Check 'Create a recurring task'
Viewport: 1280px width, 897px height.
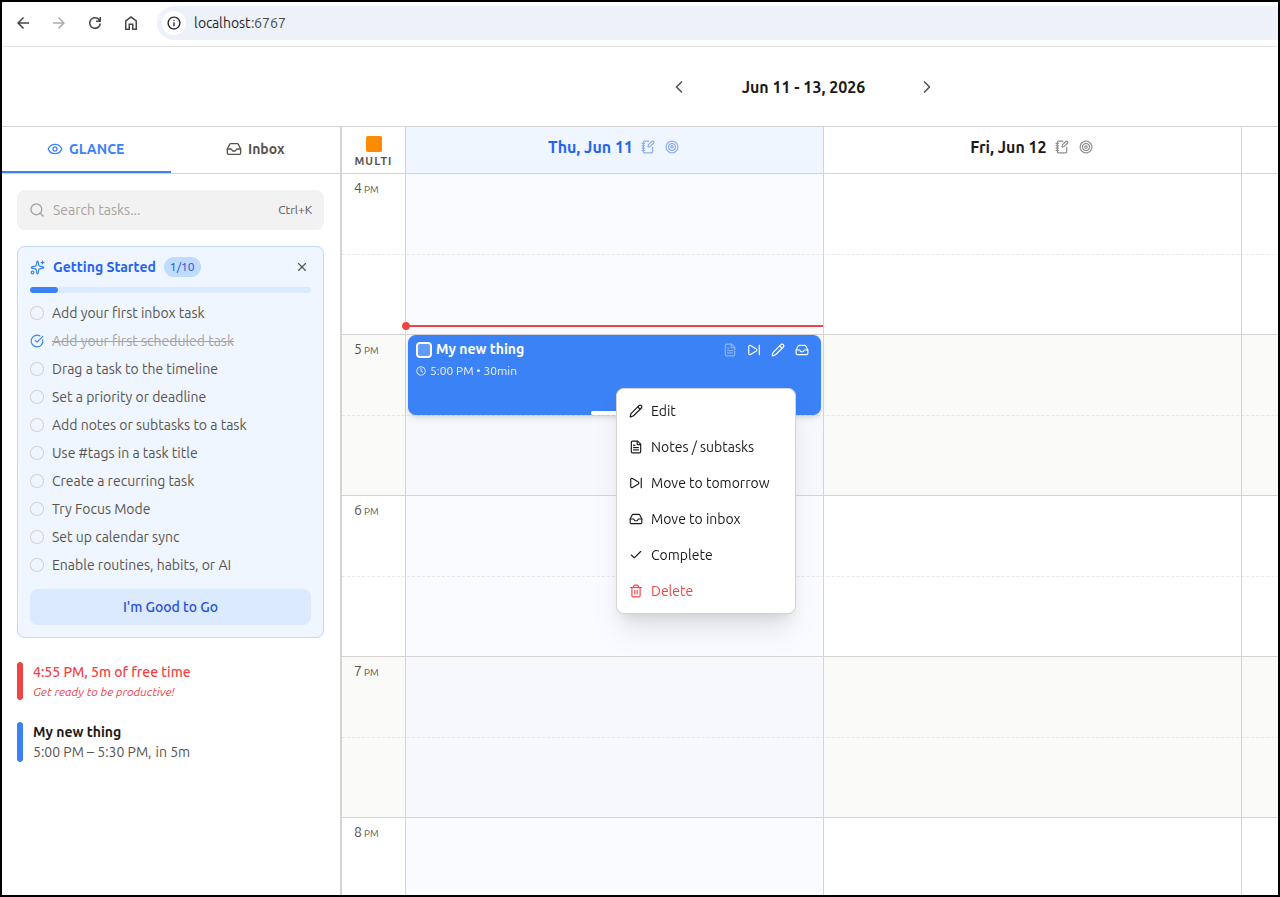37,481
